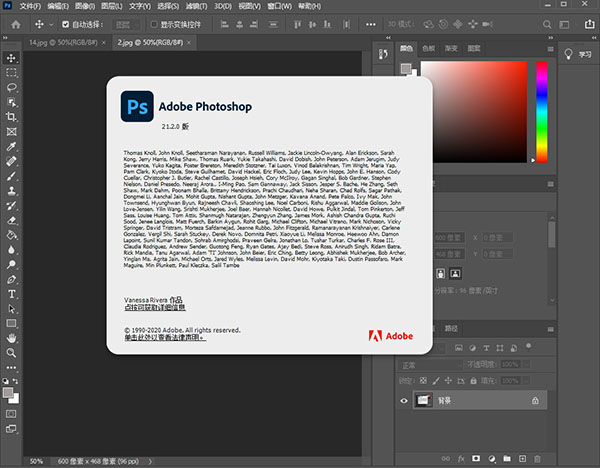Create a new group folder icon

coord(507,458)
